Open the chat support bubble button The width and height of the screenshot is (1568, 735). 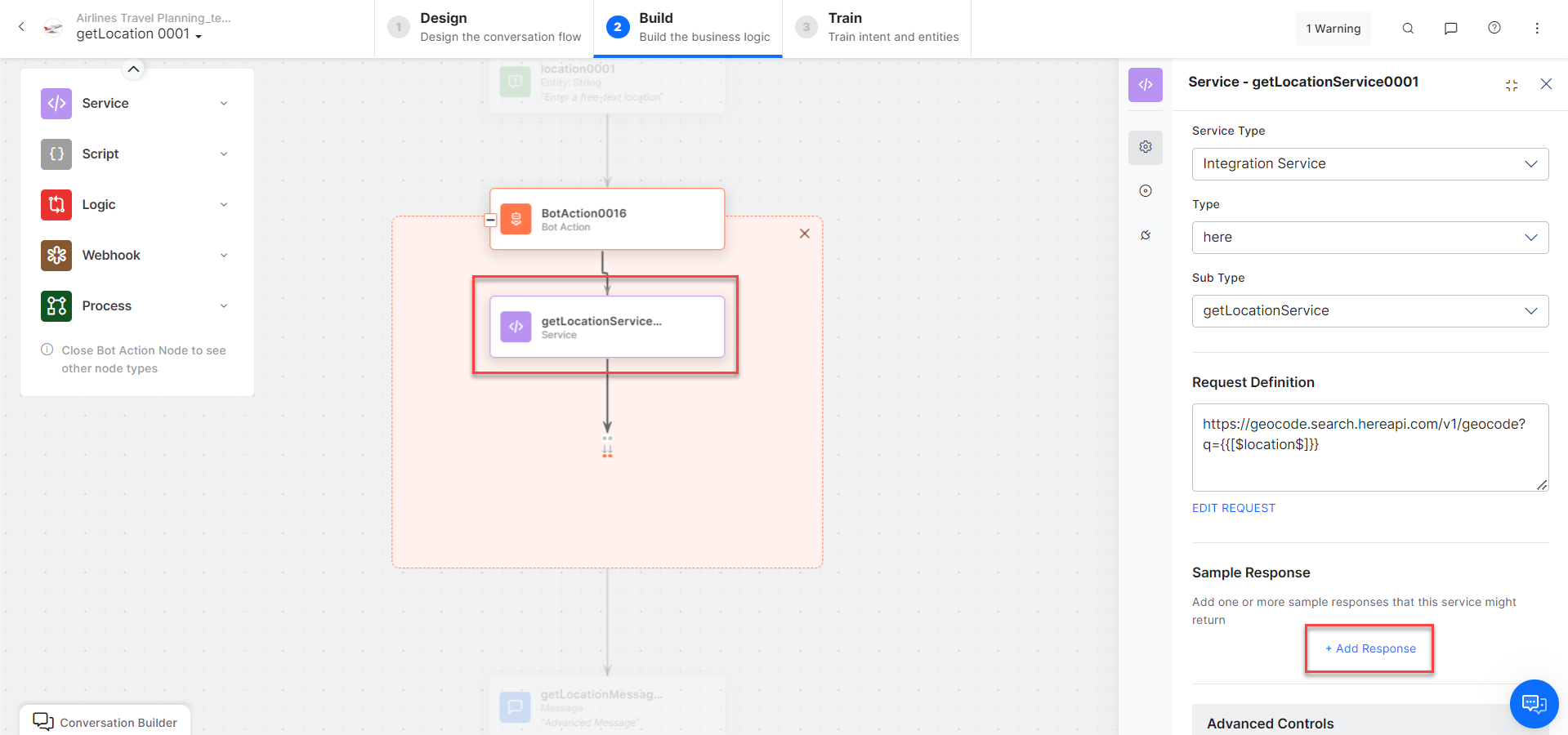1534,703
